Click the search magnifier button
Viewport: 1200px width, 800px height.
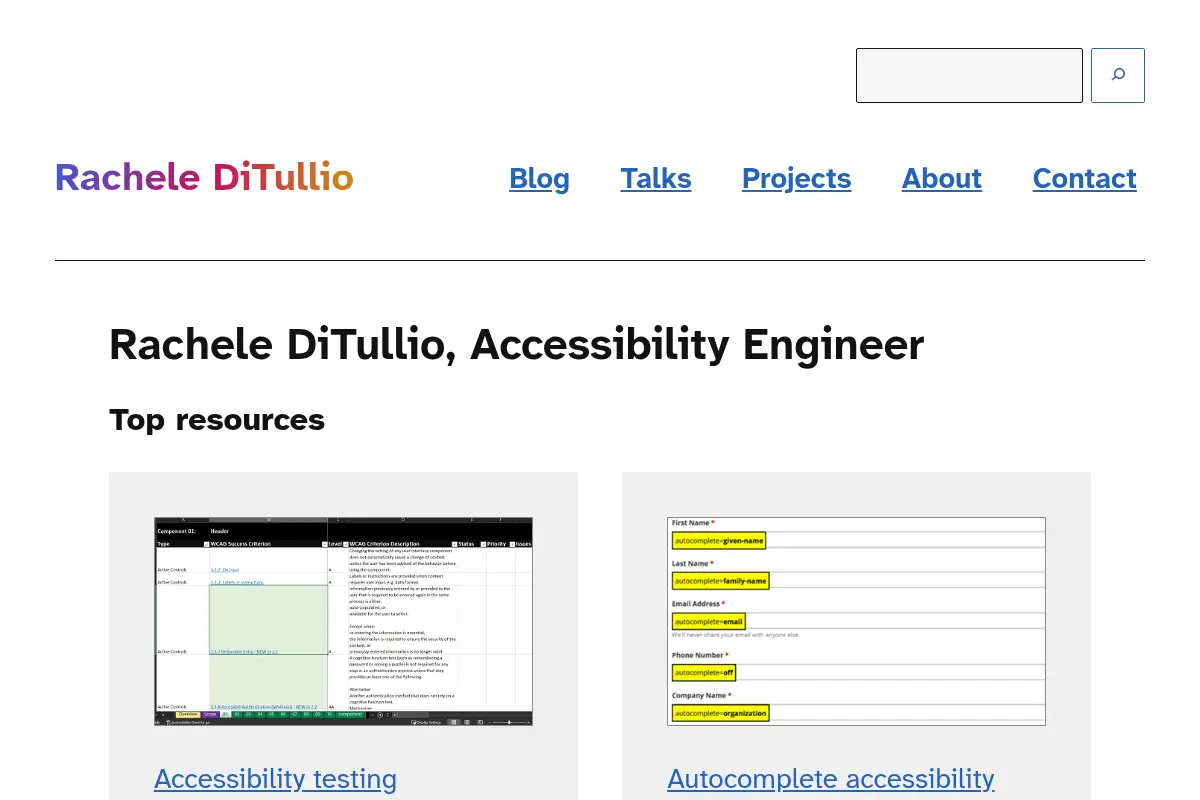click(1118, 75)
